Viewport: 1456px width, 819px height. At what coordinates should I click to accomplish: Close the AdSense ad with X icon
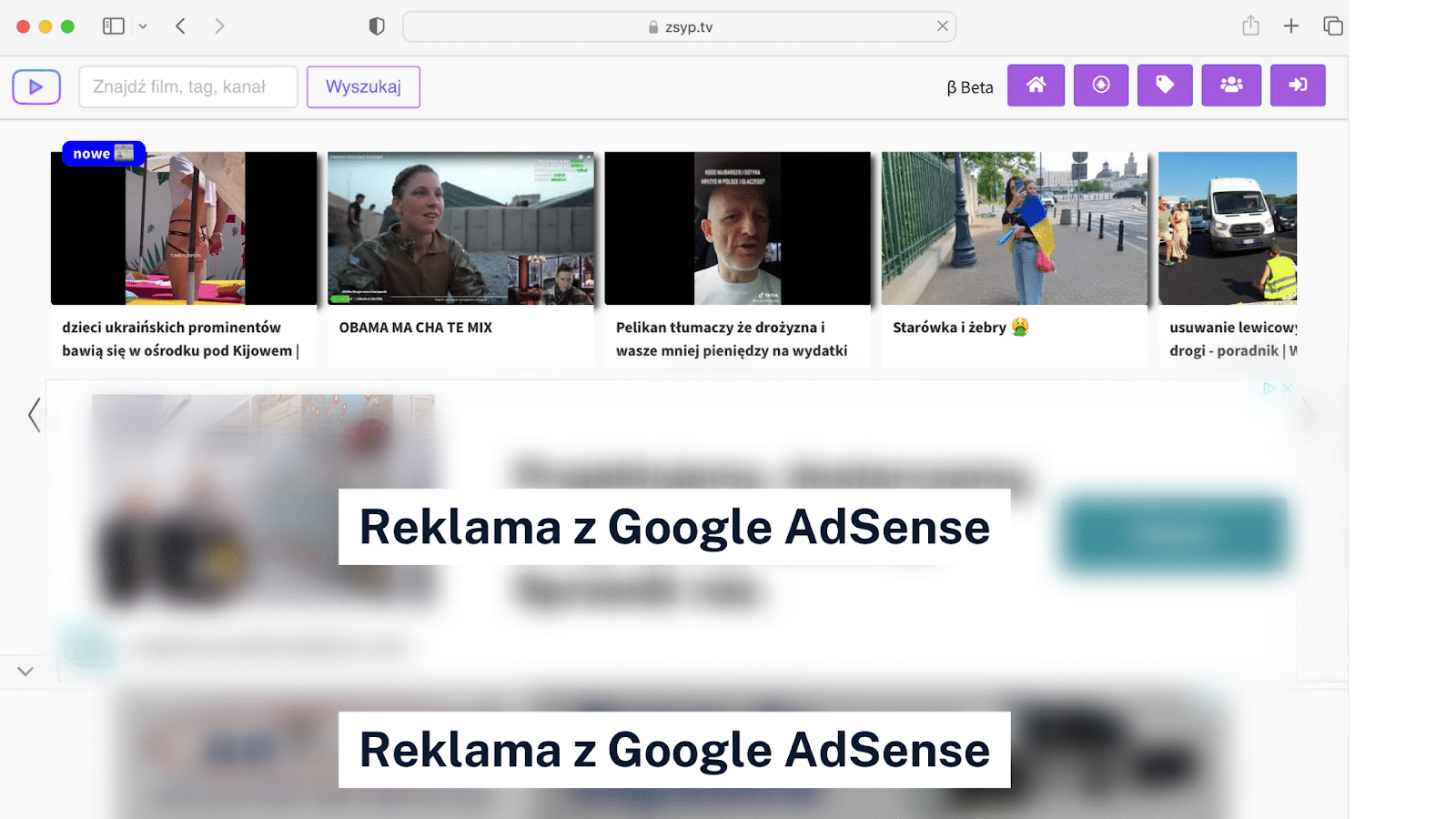click(x=1288, y=389)
